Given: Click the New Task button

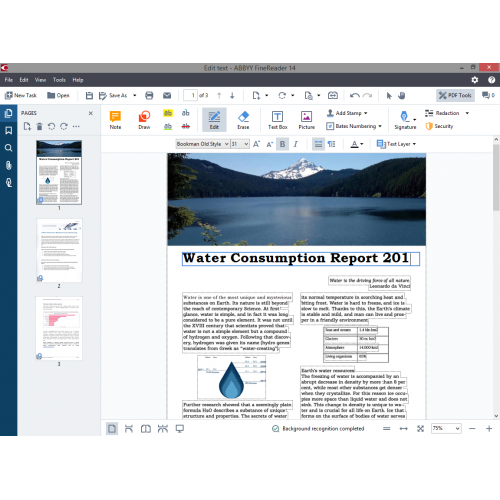Looking at the screenshot, I should tap(21, 95).
